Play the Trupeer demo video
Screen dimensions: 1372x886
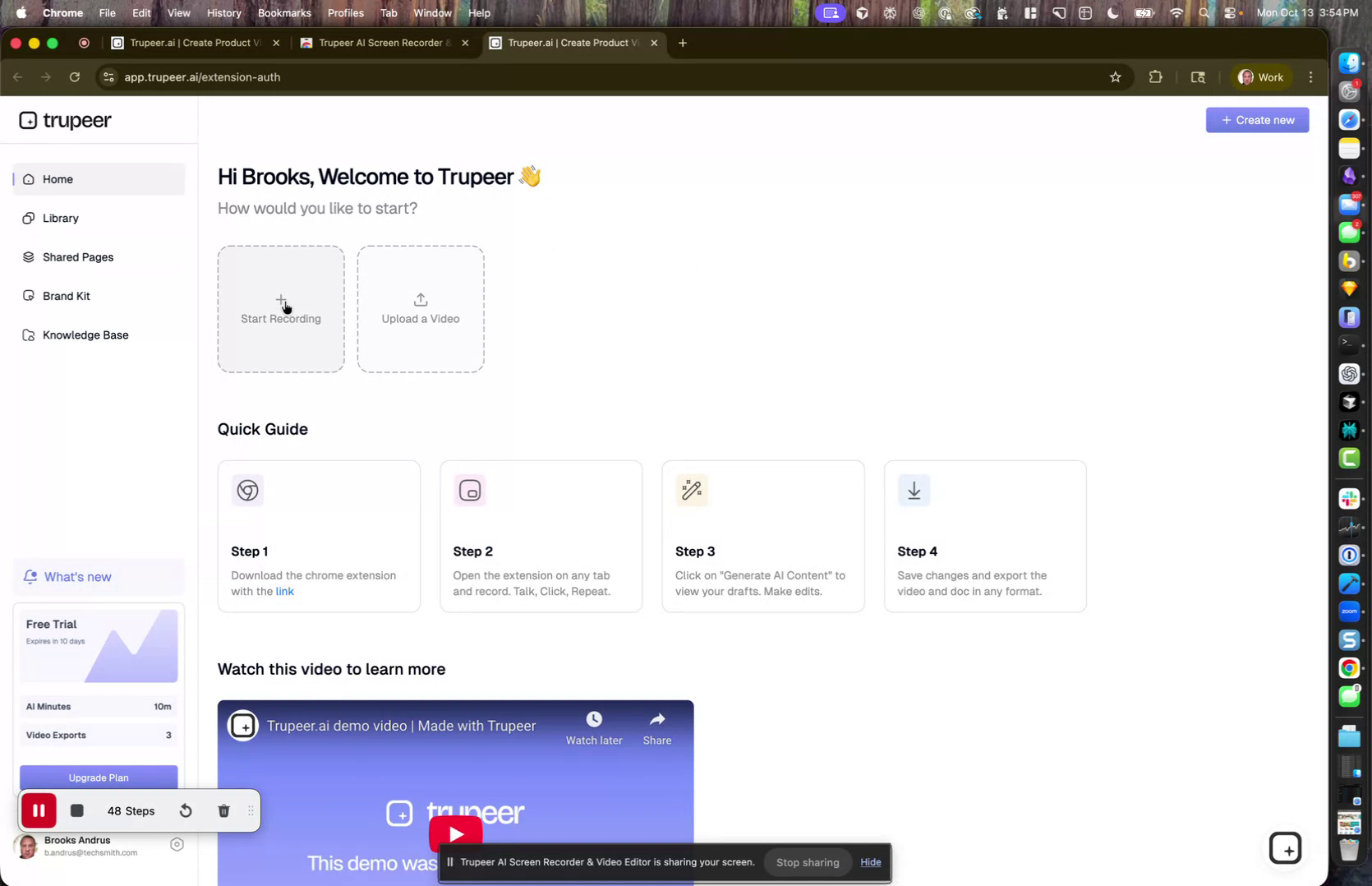[x=456, y=833]
